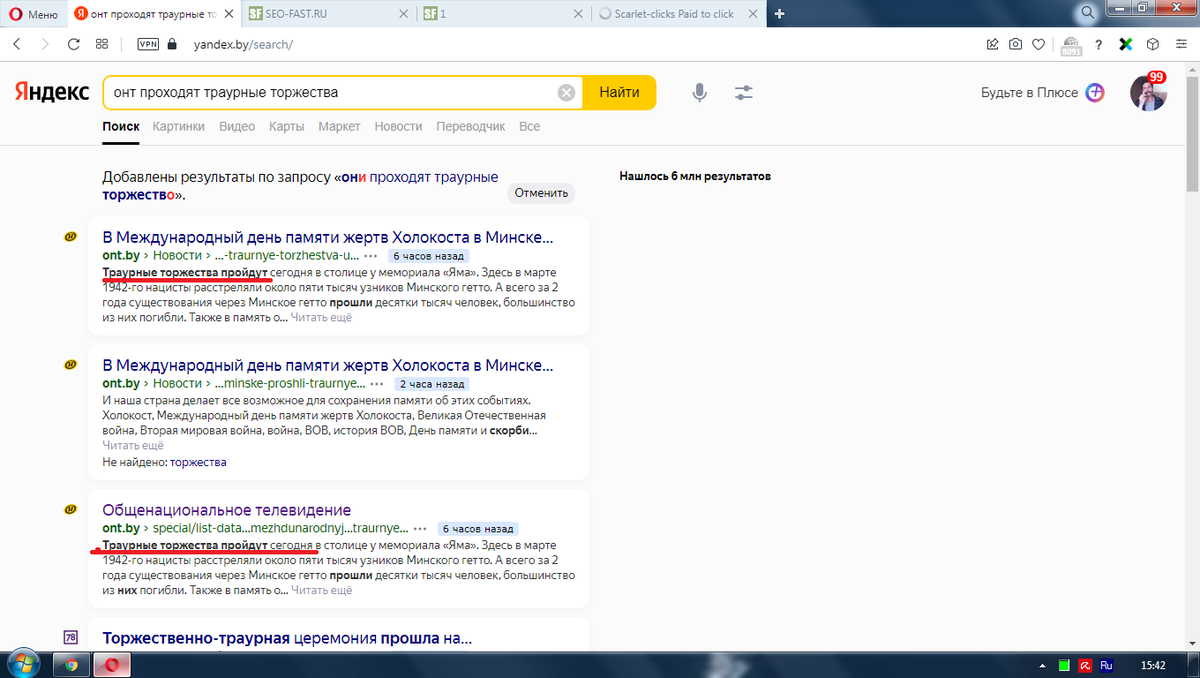Click the question mark extension icon
This screenshot has width=1200, height=678.
click(x=1099, y=44)
